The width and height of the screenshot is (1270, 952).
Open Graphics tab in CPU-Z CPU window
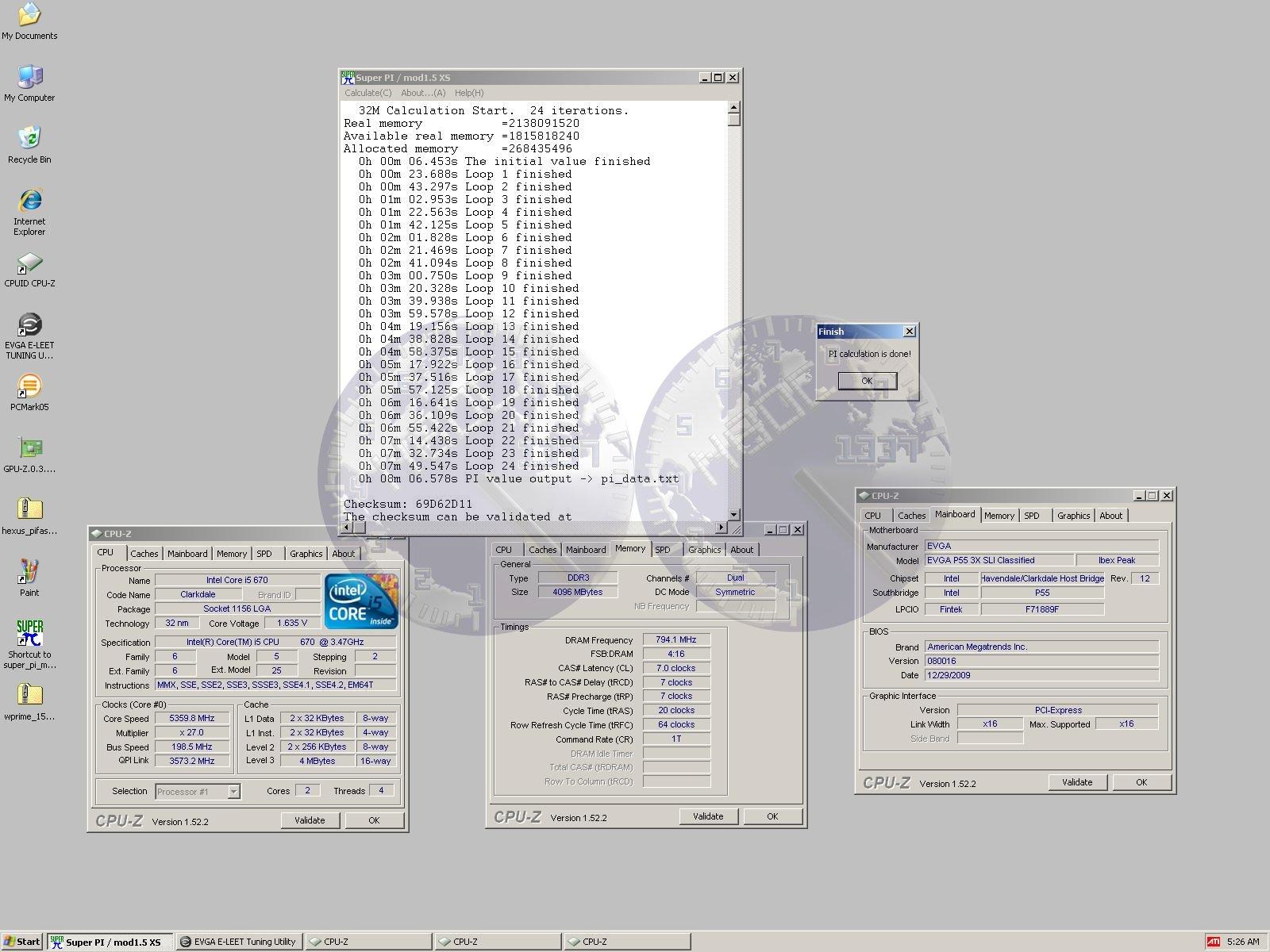click(306, 554)
